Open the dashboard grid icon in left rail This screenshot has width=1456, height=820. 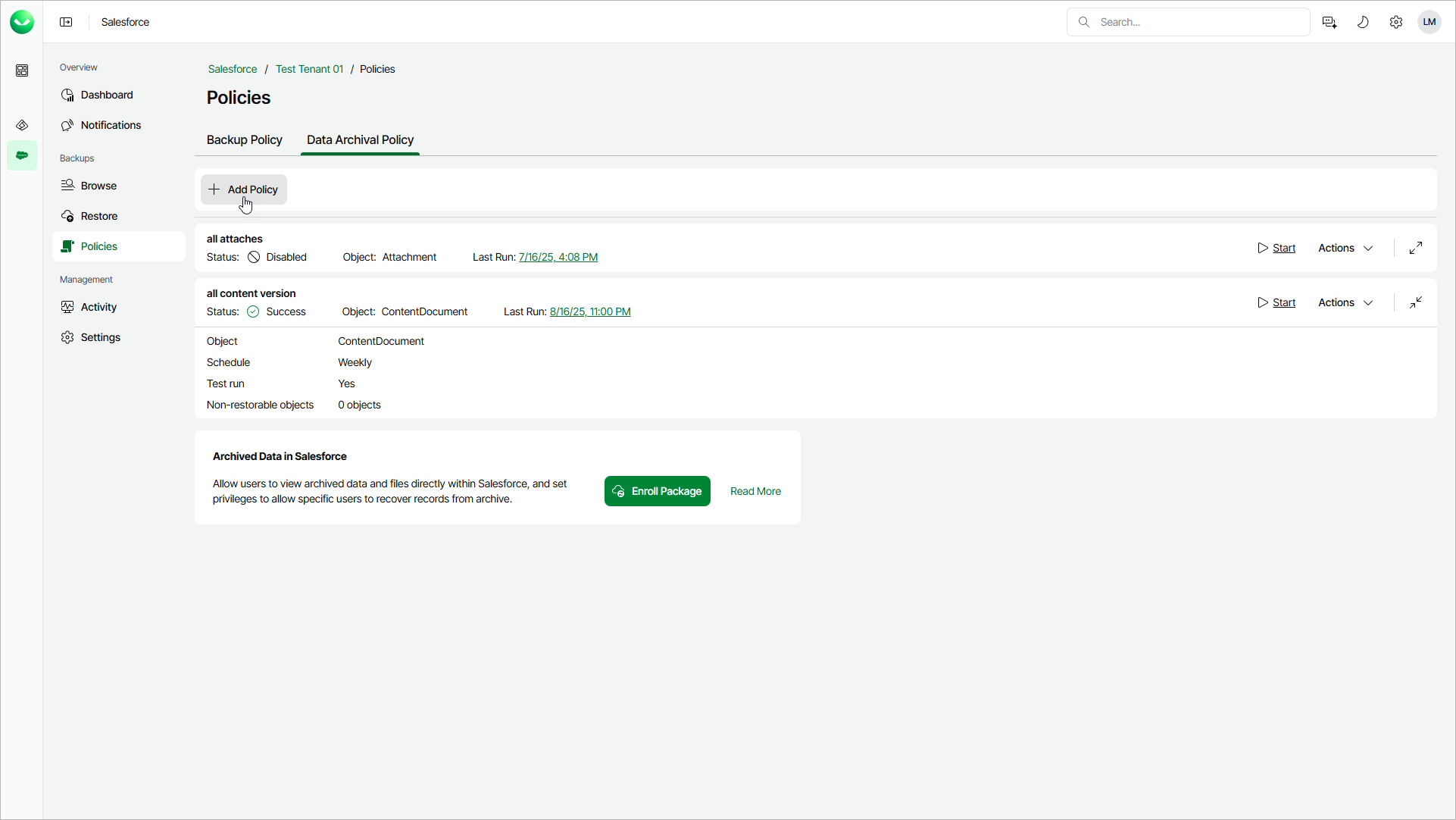[x=22, y=70]
